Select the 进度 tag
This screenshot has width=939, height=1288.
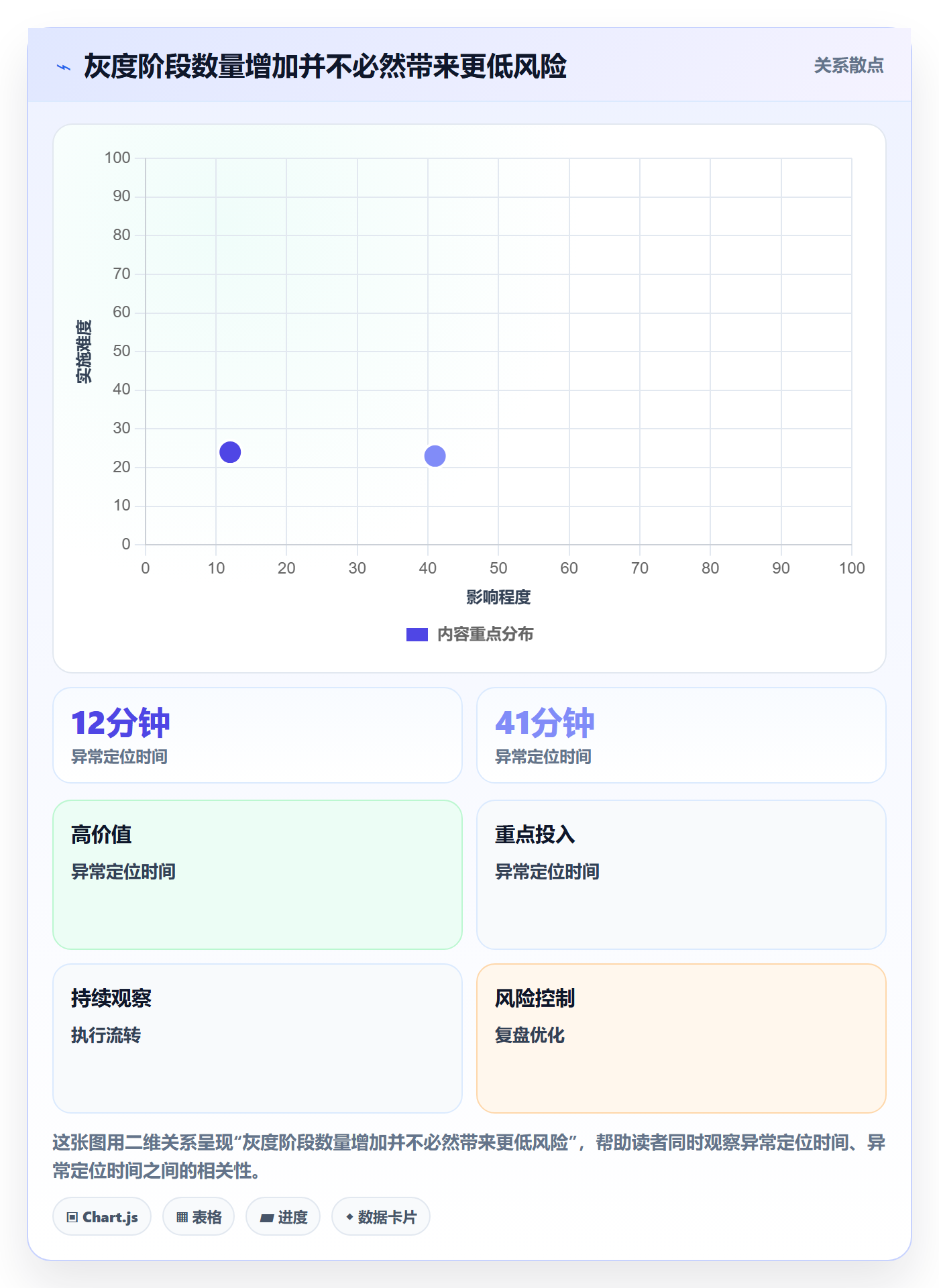pos(283,1216)
